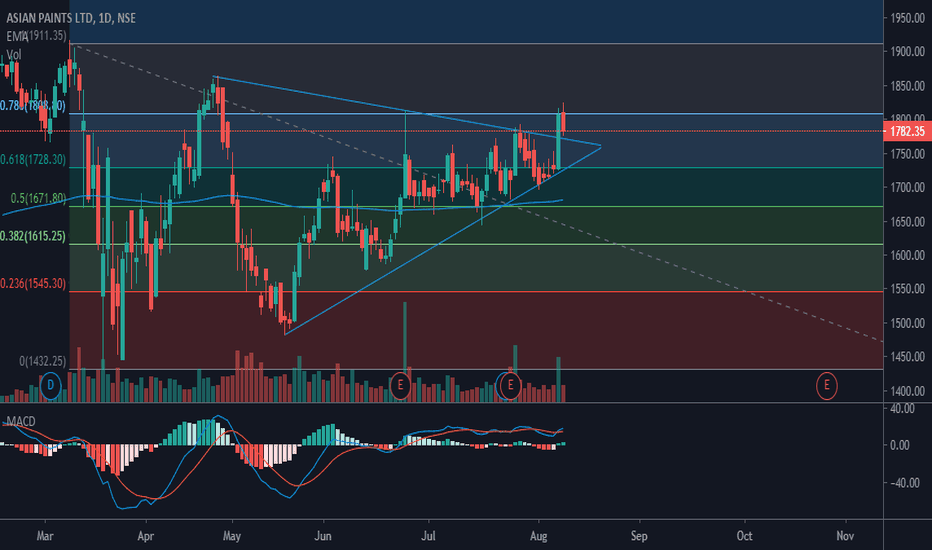Viewport: 932px width, 550px height.
Task: Click the E earnings marker near July
Action: 400,385
